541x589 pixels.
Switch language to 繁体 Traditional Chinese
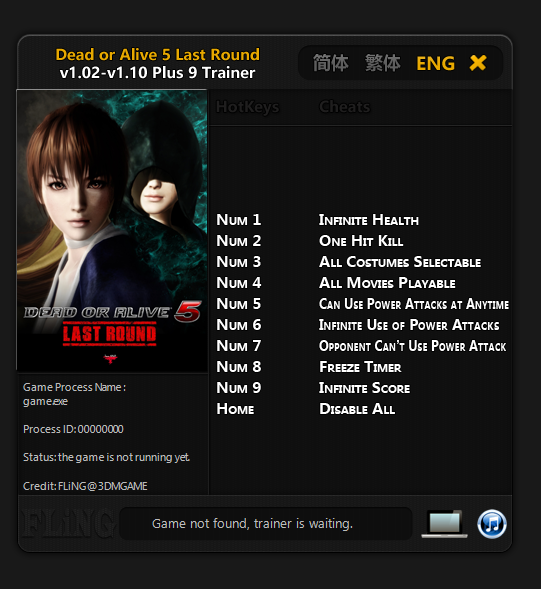pyautogui.click(x=382, y=63)
